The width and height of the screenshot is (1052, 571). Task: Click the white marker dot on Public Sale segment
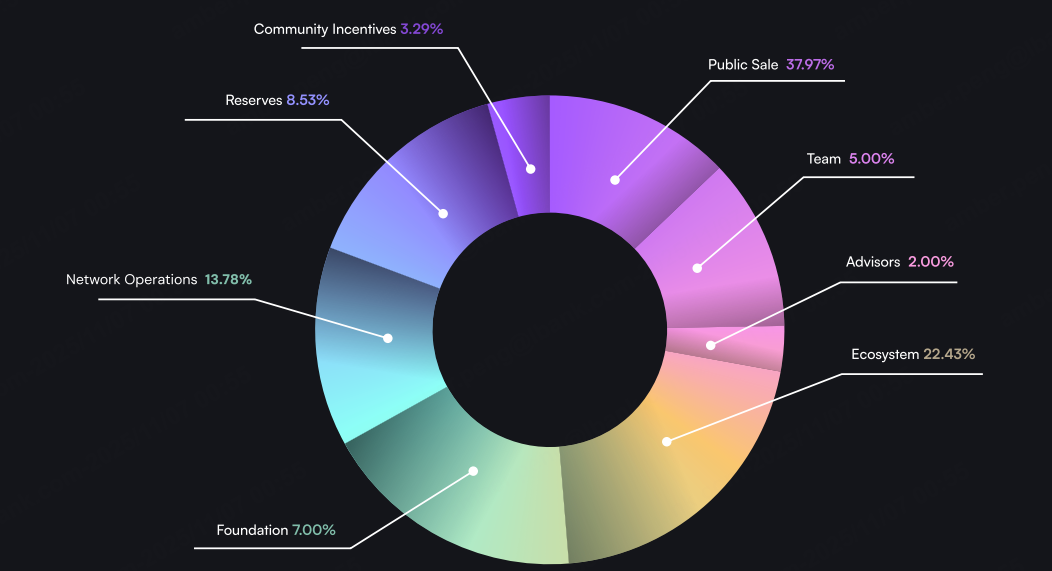click(x=615, y=180)
